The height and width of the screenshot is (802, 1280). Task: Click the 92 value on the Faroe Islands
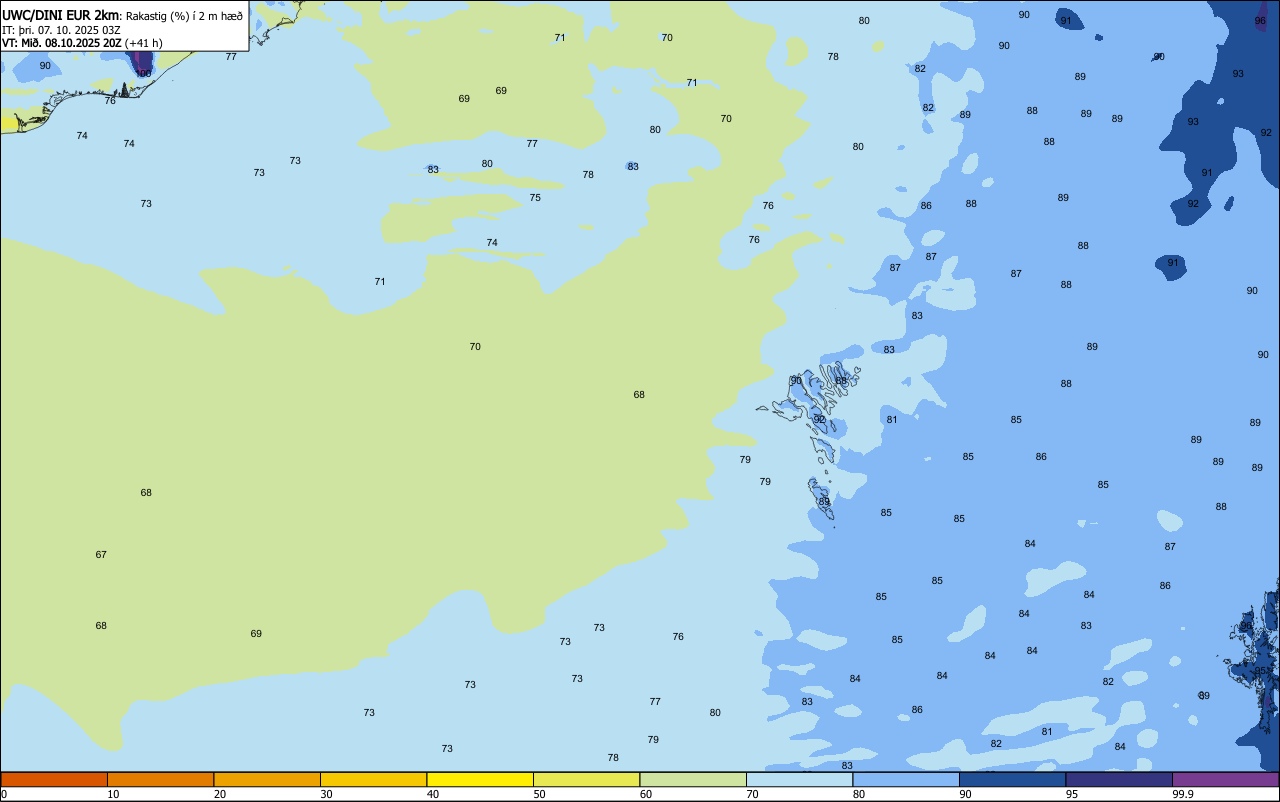click(x=820, y=419)
